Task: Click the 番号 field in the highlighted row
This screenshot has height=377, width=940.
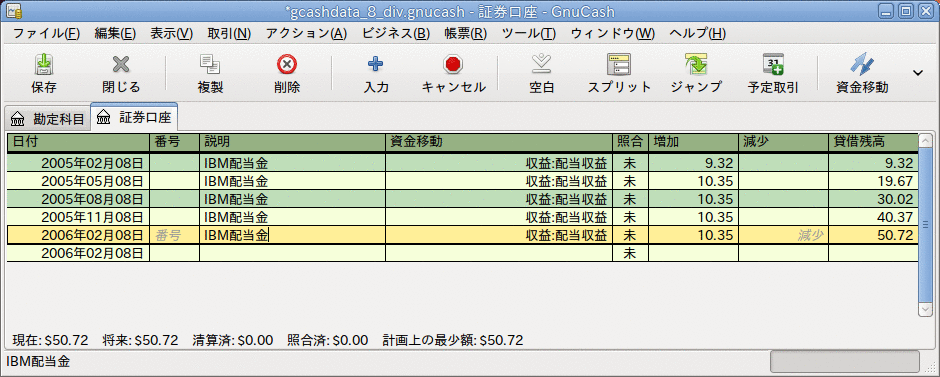Action: pos(174,235)
